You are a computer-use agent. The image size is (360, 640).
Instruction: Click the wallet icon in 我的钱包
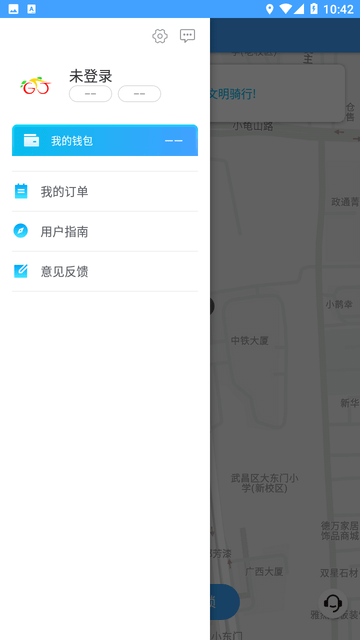click(x=31, y=140)
